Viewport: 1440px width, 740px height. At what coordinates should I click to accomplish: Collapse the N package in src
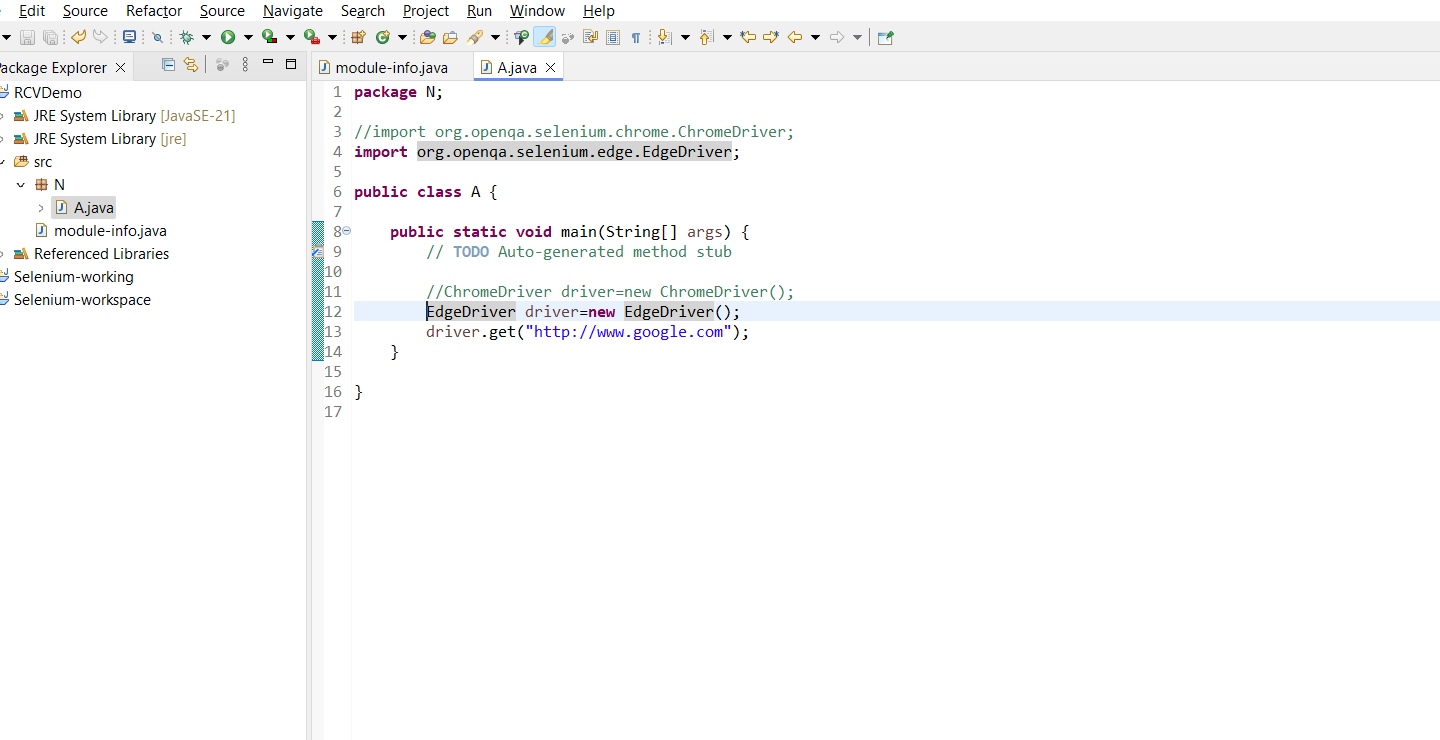tap(21, 184)
